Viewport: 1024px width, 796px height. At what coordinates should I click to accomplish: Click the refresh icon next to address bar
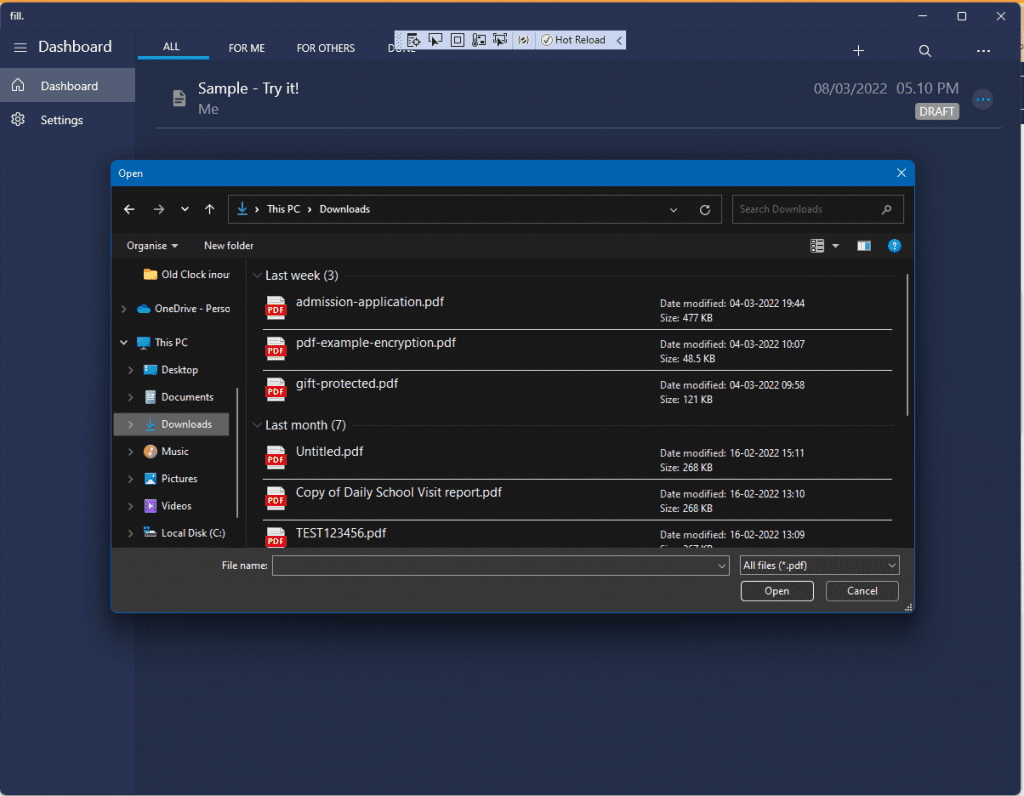click(x=705, y=210)
